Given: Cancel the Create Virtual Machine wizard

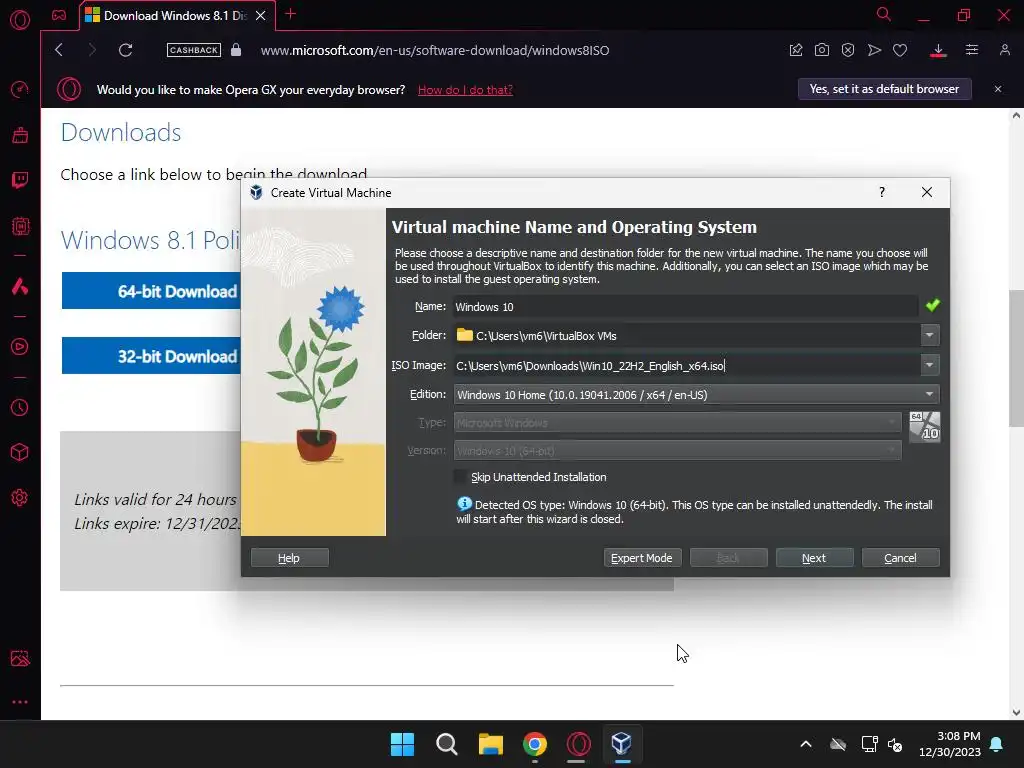Looking at the screenshot, I should pyautogui.click(x=901, y=558).
